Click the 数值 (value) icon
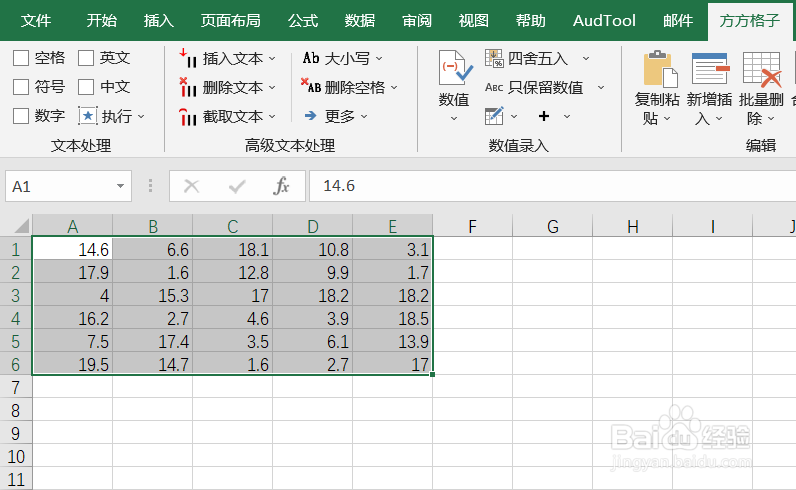This screenshot has width=796, height=490. click(454, 70)
